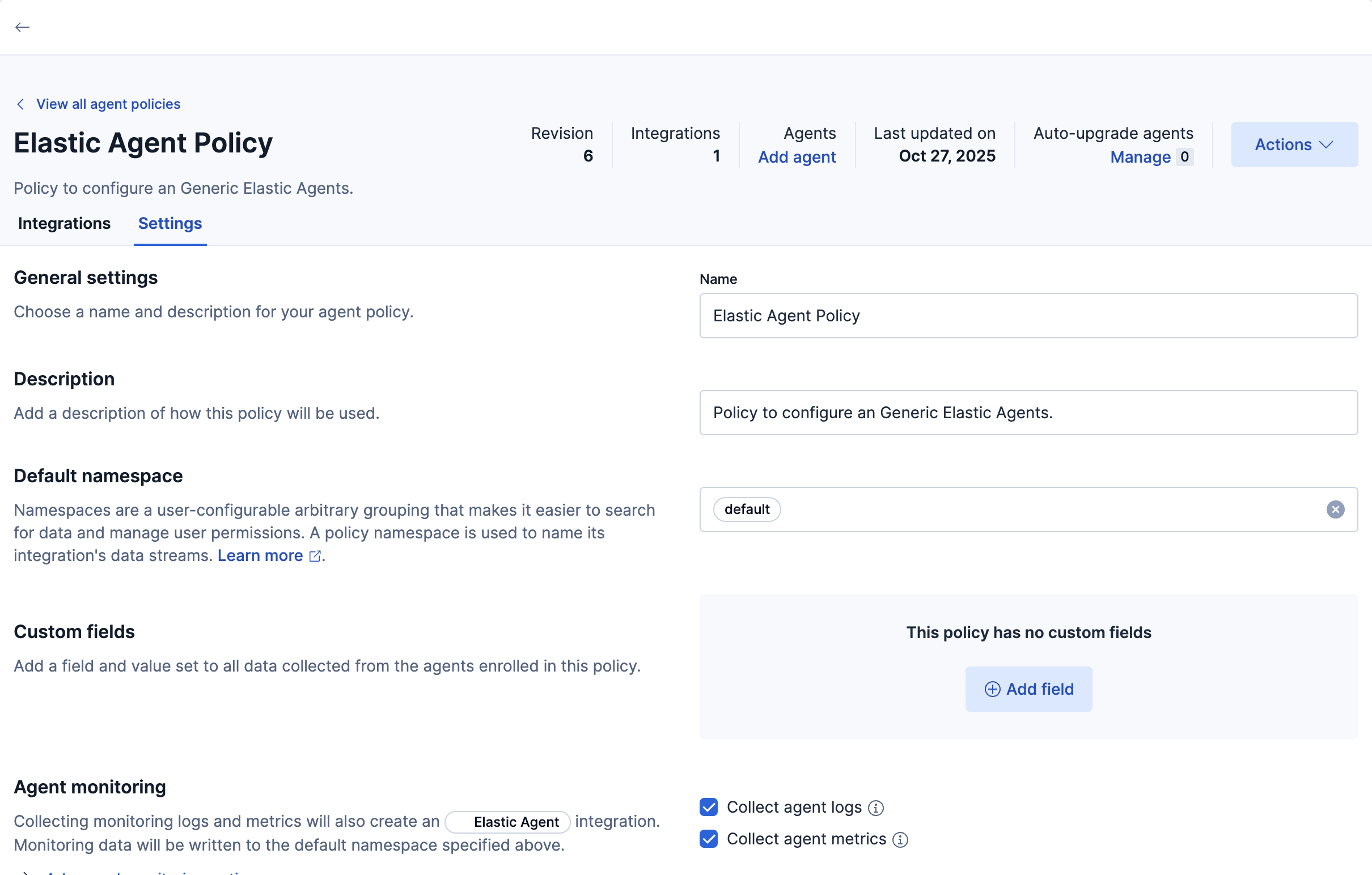Click info icon beside Collect agent metrics
This screenshot has width=1372, height=875.
click(900, 840)
